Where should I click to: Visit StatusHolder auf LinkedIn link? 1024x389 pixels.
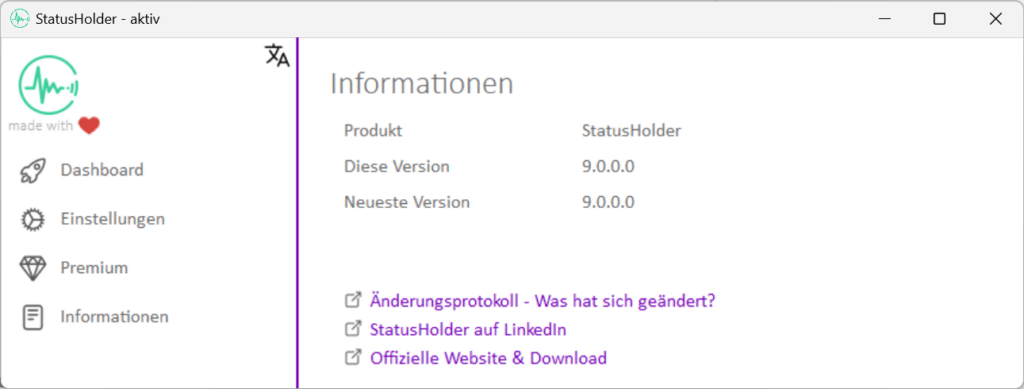click(x=468, y=330)
